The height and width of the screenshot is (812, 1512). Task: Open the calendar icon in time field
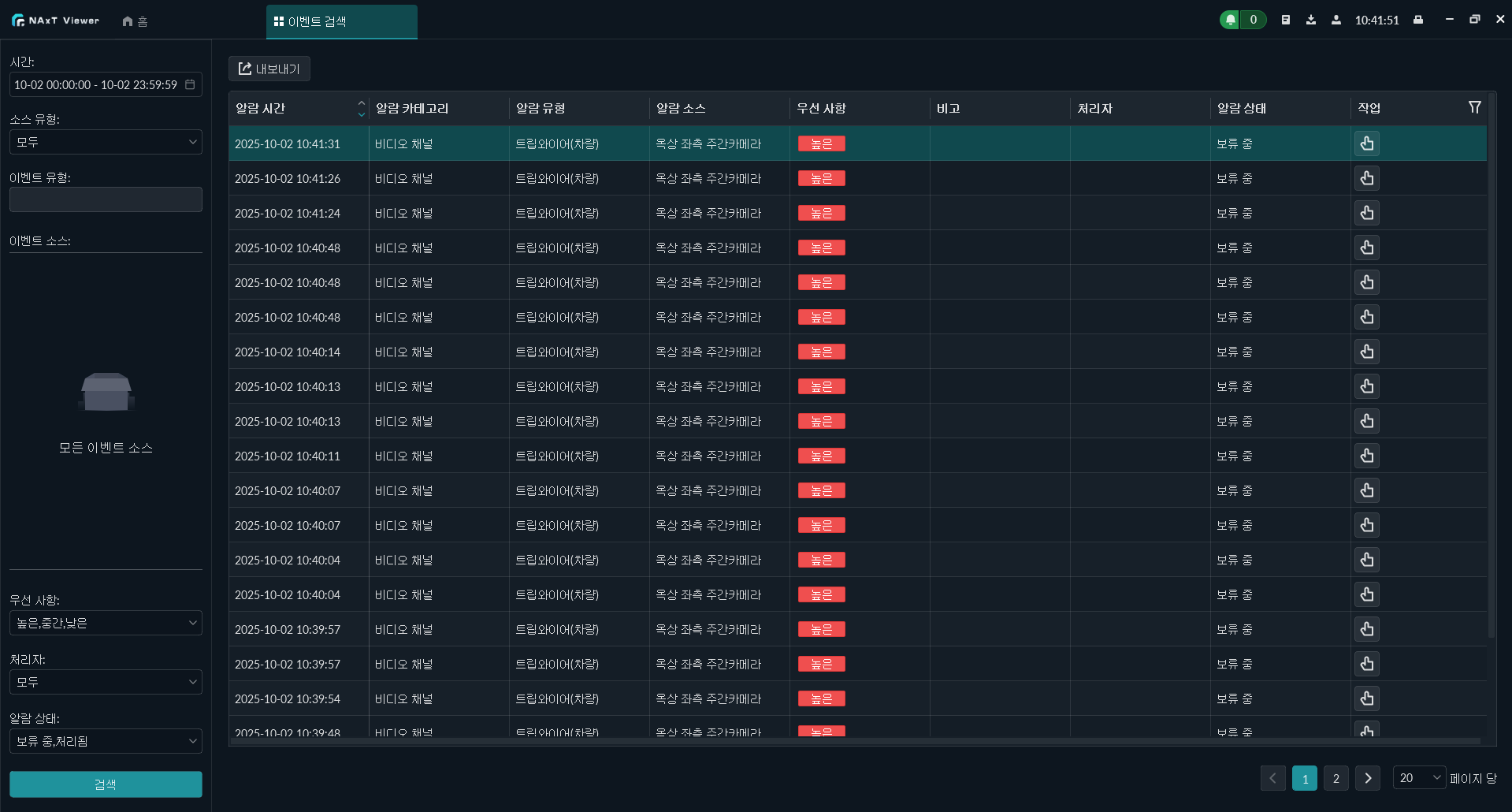point(190,84)
